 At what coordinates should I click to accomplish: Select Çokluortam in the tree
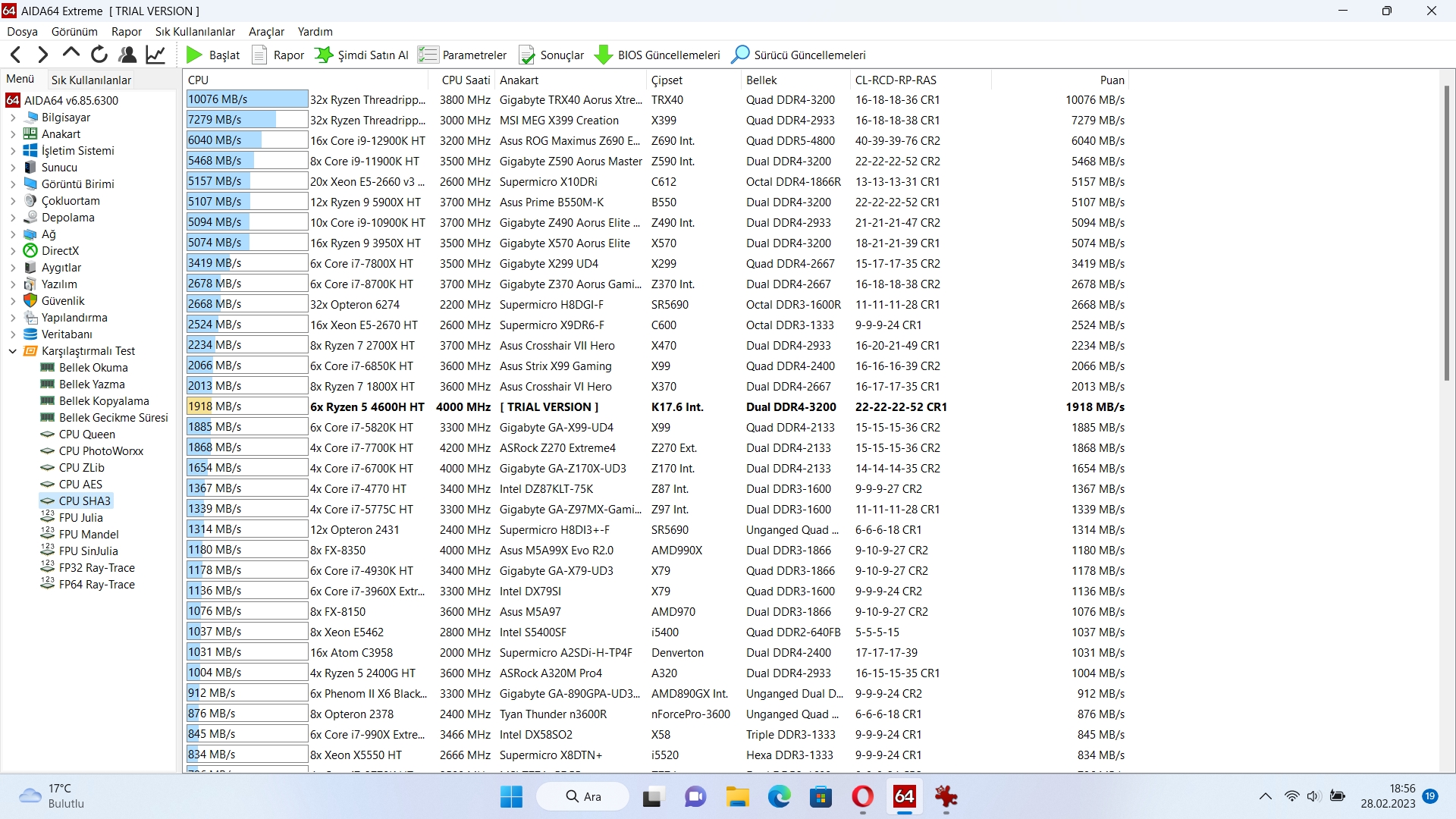pyautogui.click(x=61, y=201)
